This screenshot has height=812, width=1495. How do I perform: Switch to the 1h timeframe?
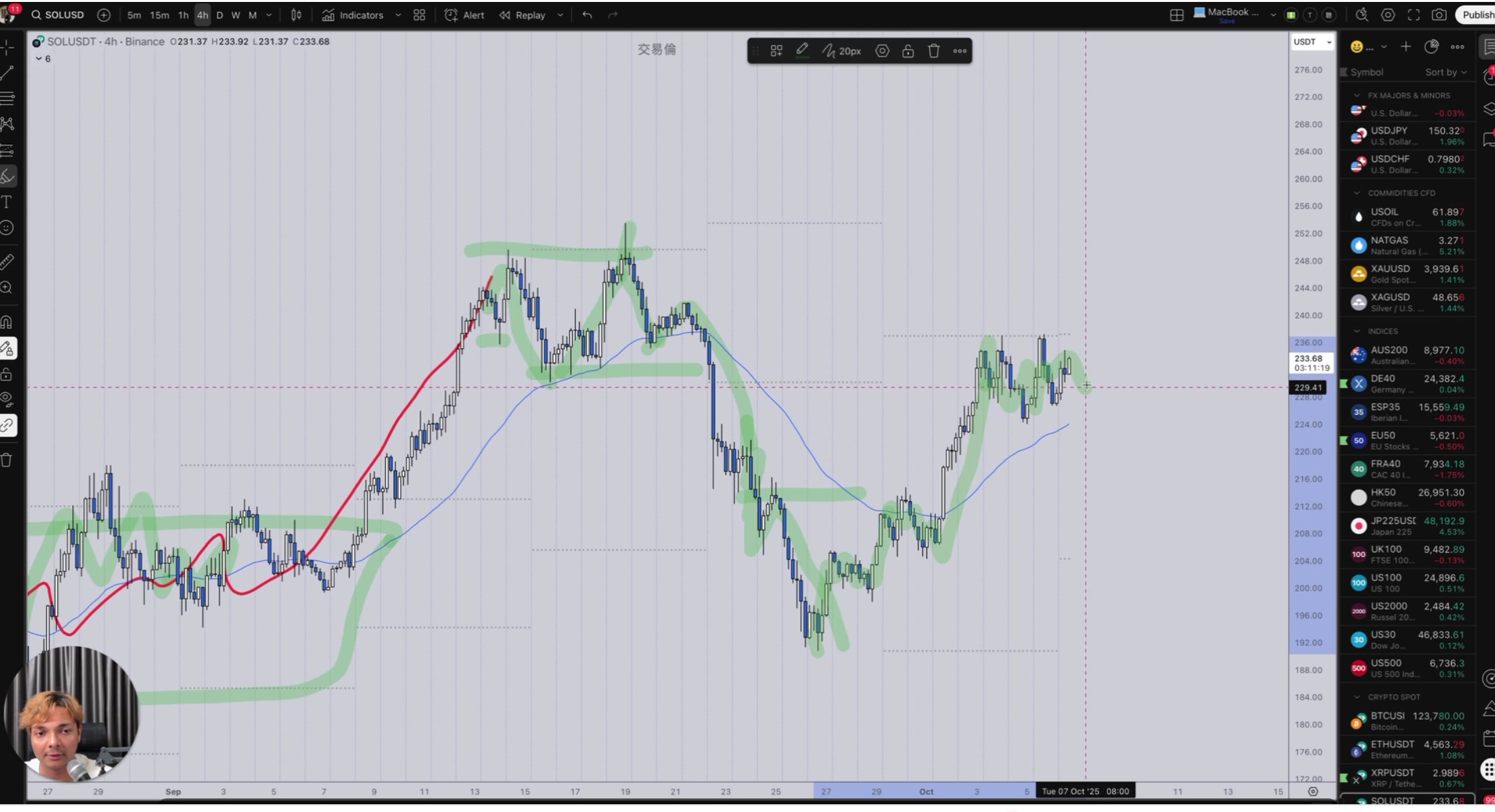183,15
